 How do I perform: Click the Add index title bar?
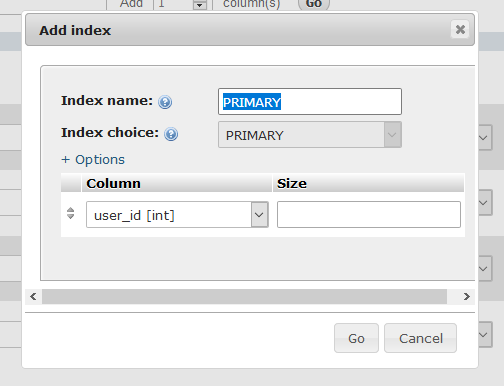point(250,30)
